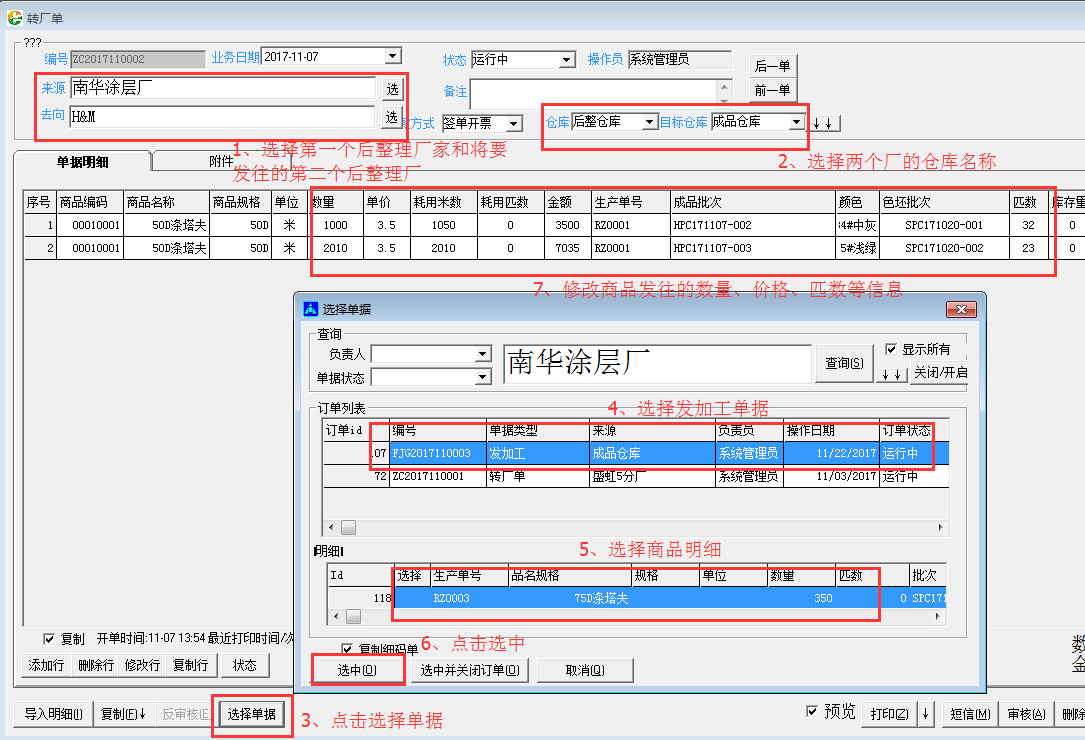
Task: Click the double-arrow button below 查询(S)
Action: click(x=892, y=374)
